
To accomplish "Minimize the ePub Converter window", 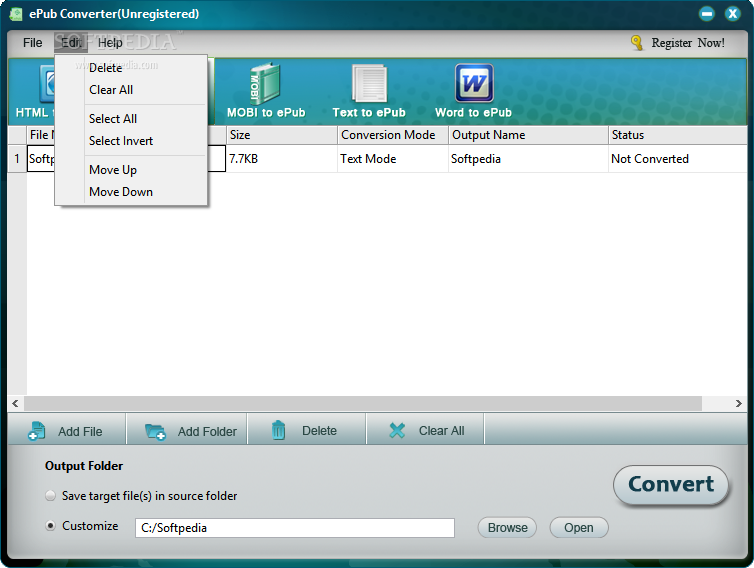I will point(706,13).
